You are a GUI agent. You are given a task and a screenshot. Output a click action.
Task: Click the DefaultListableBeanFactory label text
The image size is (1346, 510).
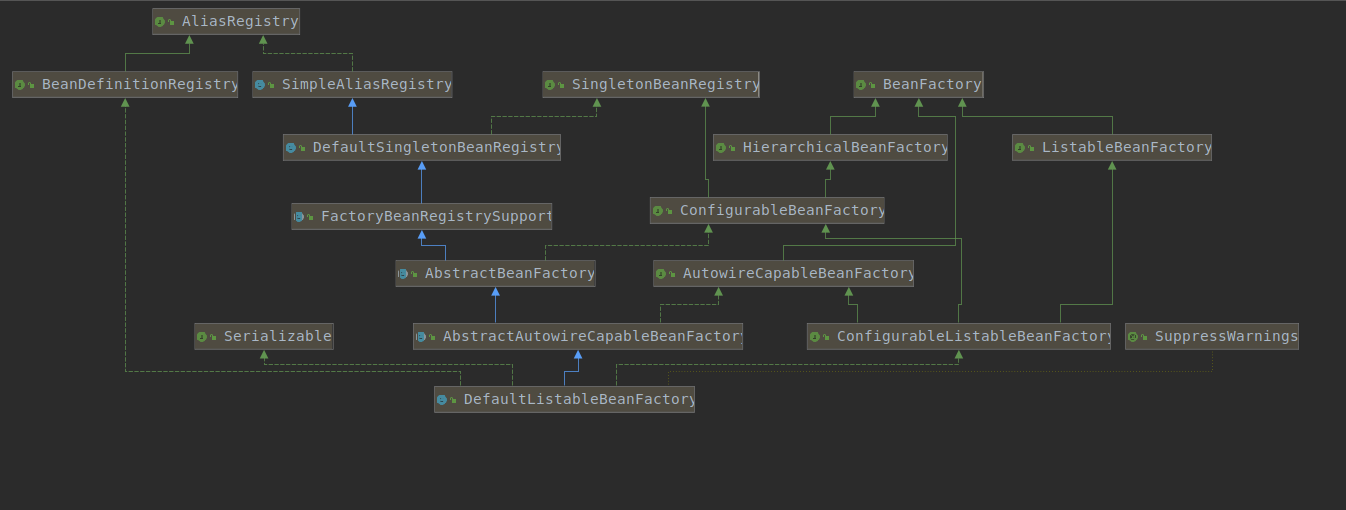(578, 400)
